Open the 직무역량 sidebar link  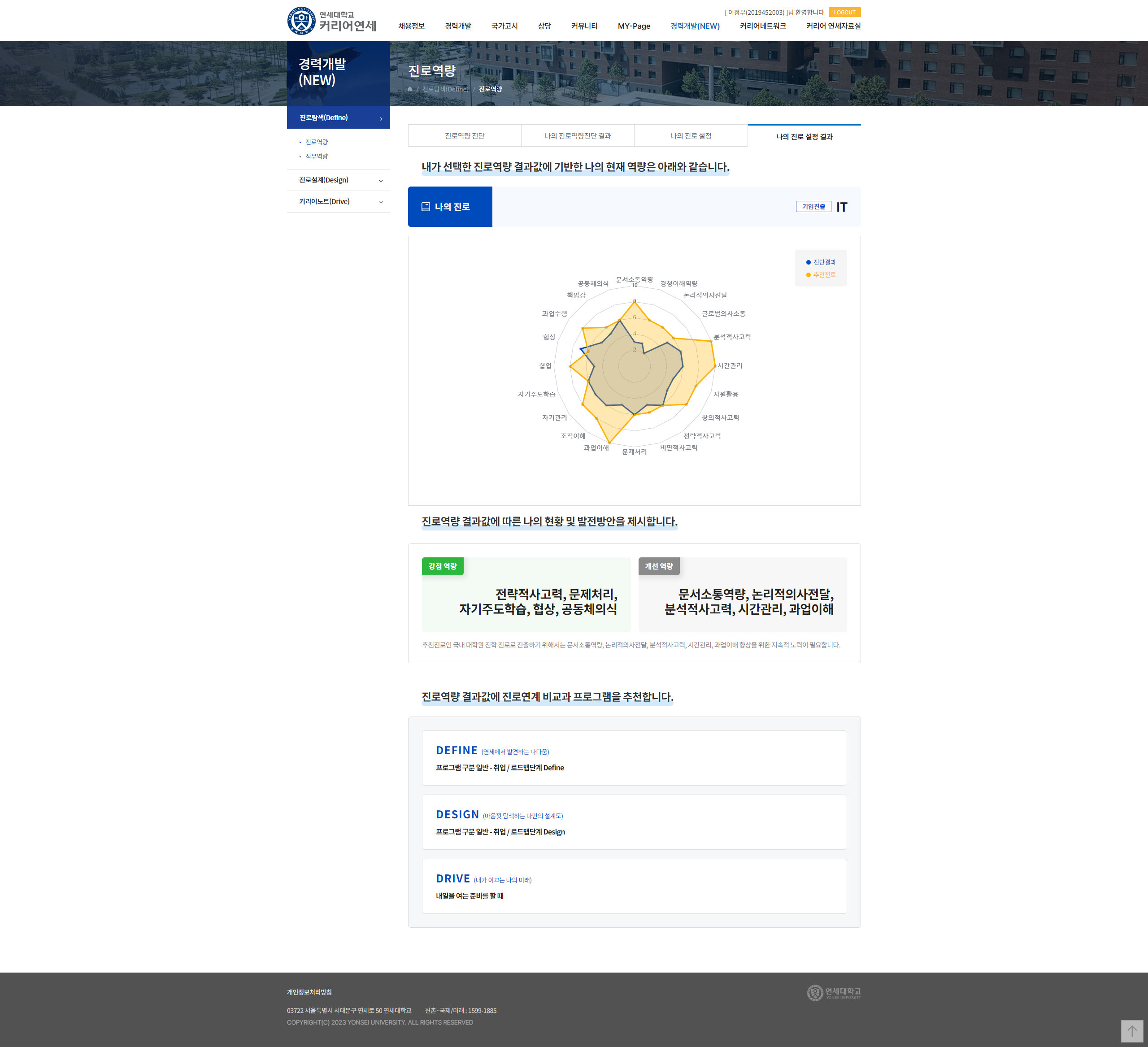[x=316, y=156]
